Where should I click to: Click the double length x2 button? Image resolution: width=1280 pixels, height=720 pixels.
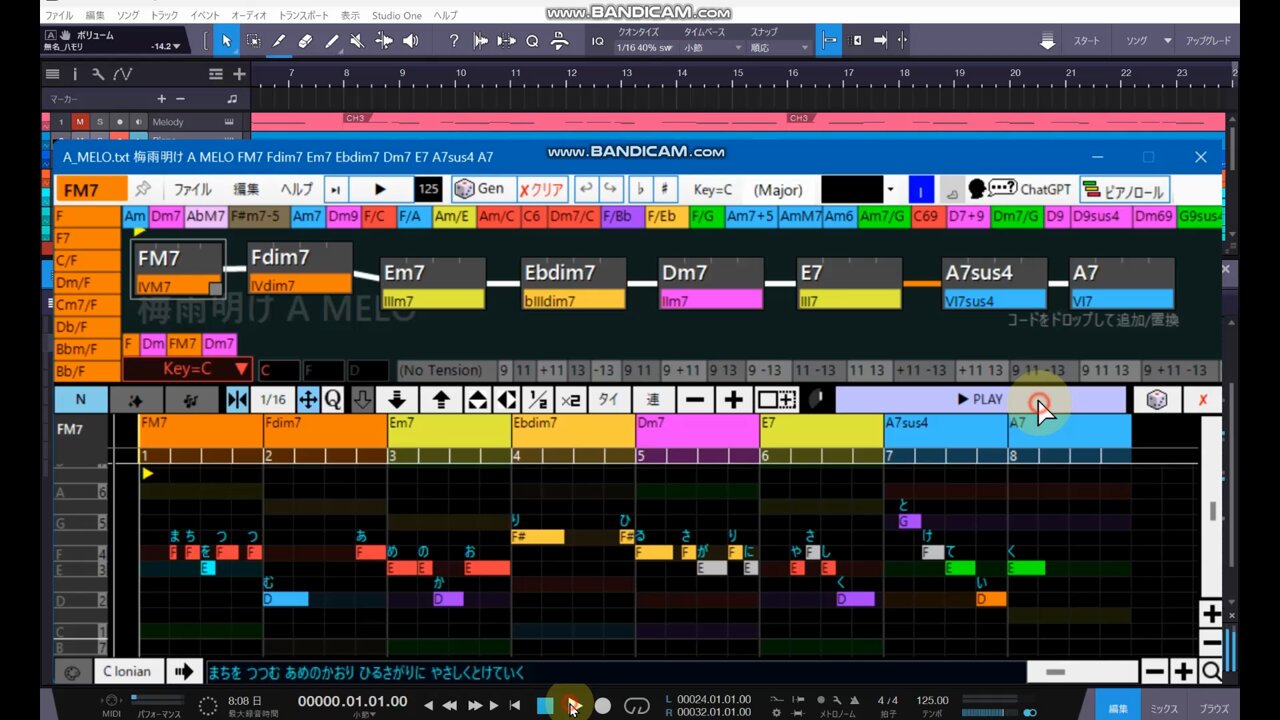pos(570,400)
